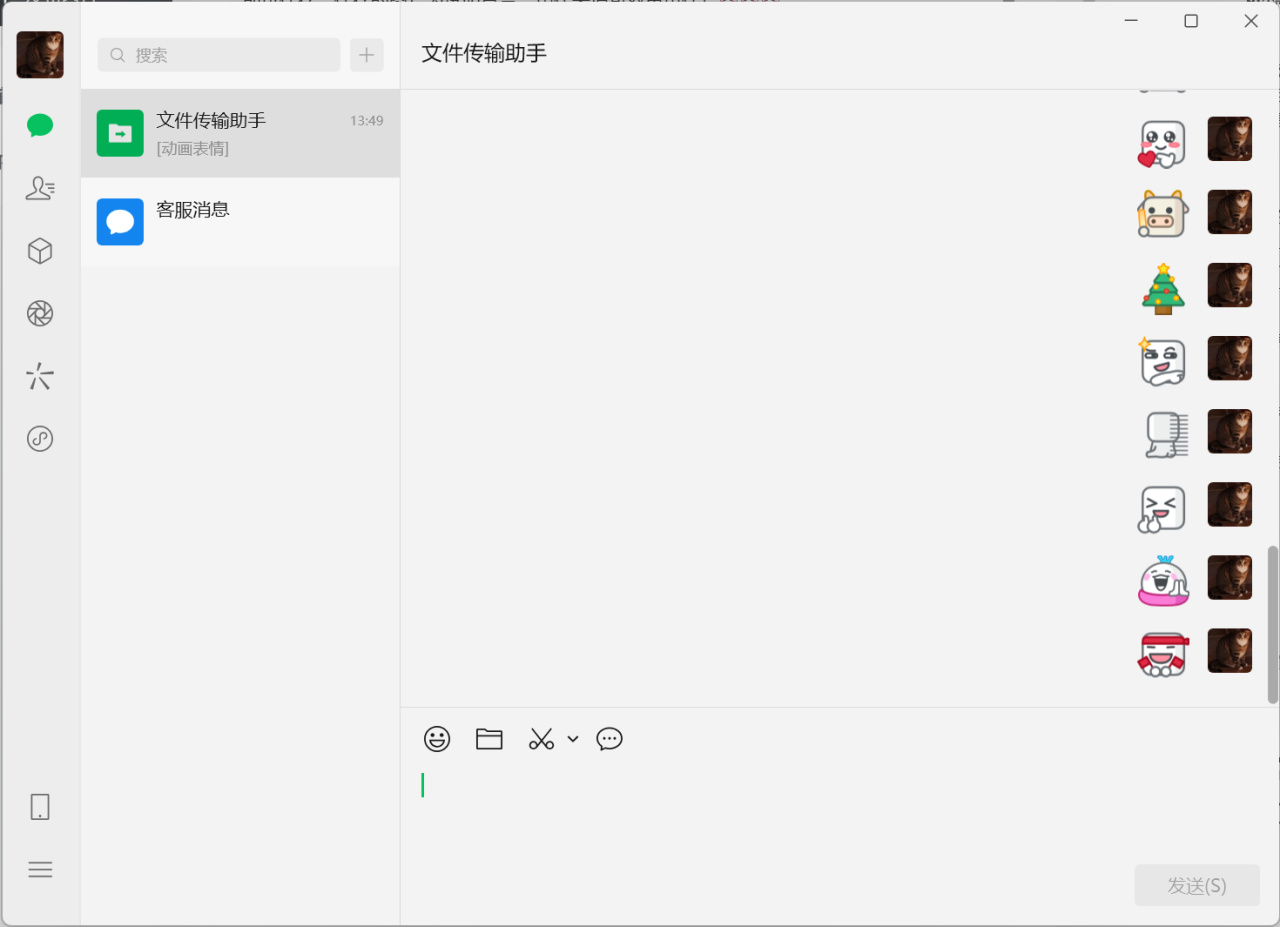The image size is (1280, 927).
Task: Select the 客服消息 conversation
Action: pyautogui.click(x=240, y=222)
